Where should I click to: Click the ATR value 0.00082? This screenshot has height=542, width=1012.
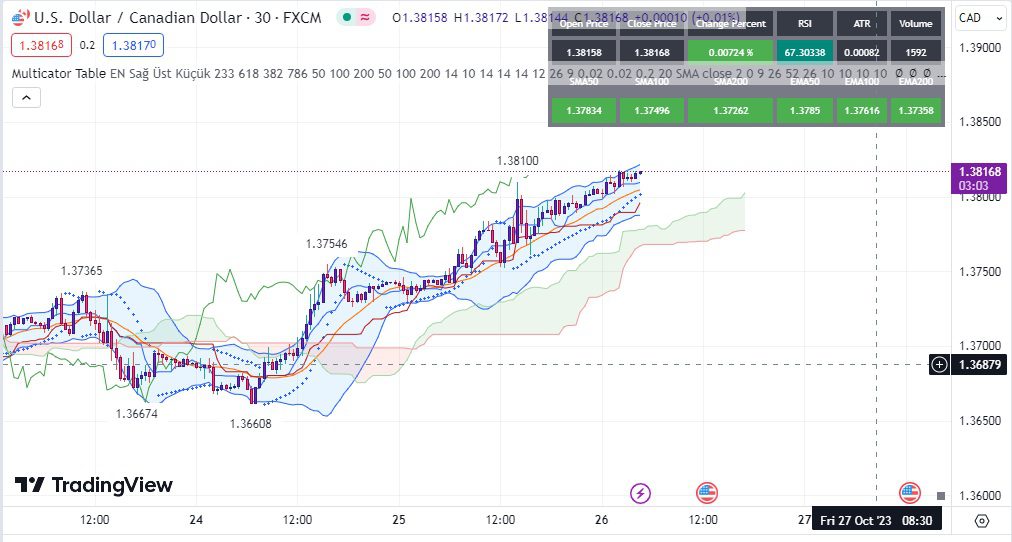[x=862, y=52]
